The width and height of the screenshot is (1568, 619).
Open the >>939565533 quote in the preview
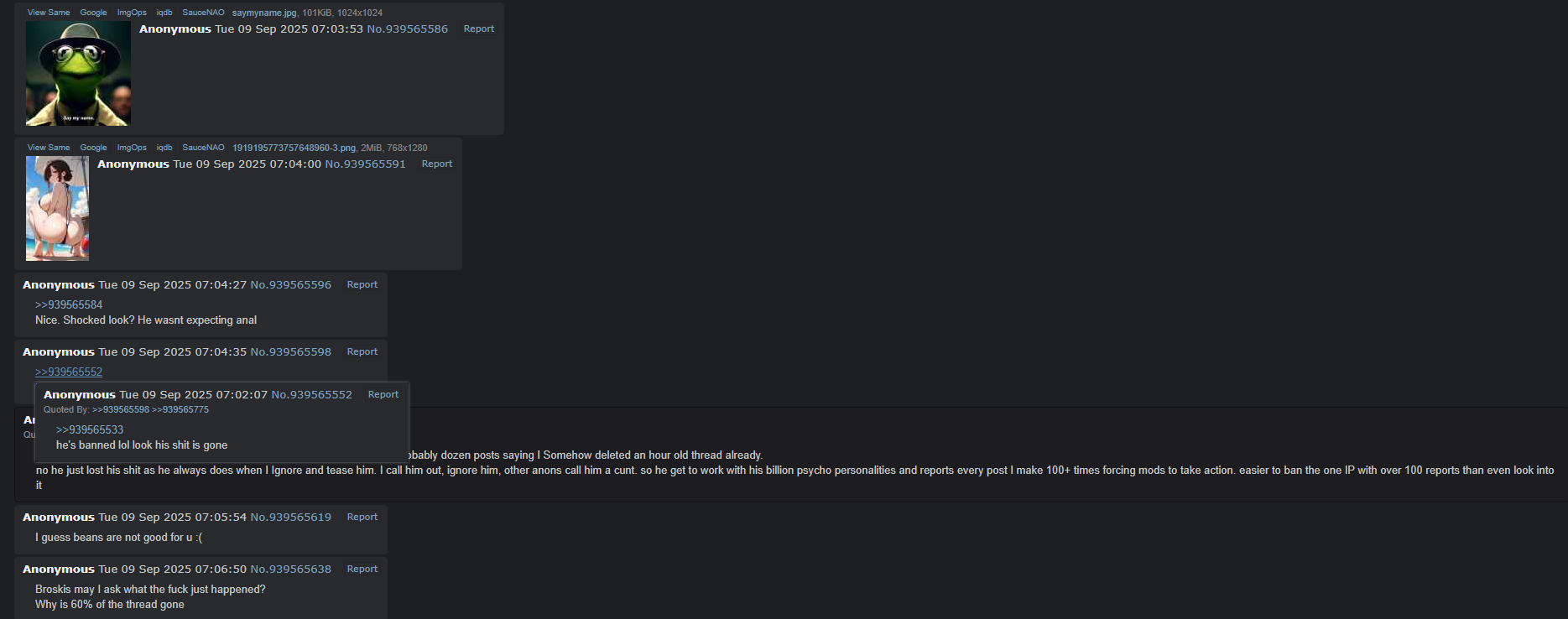coord(90,429)
